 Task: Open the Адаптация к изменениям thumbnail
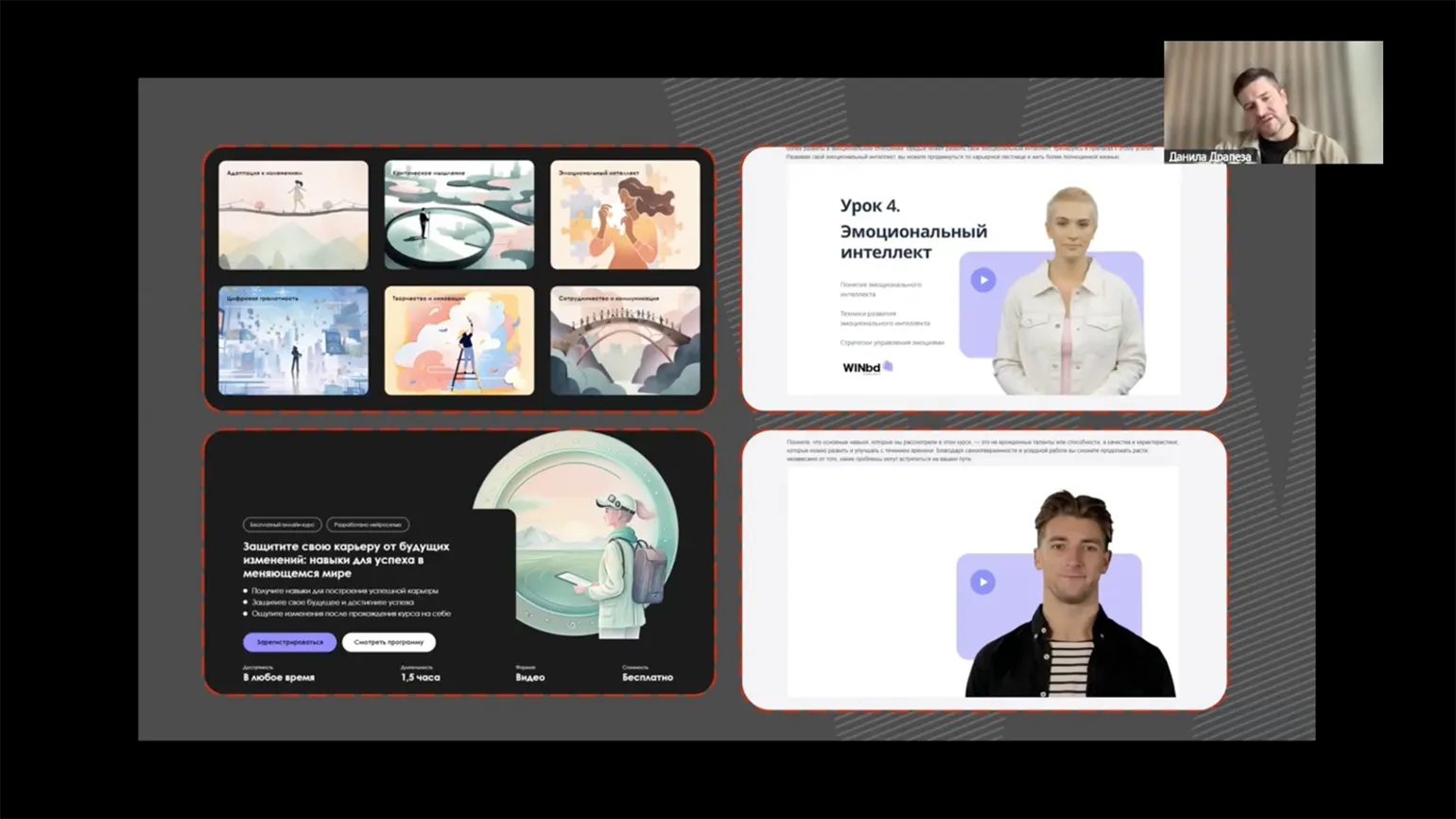(293, 216)
